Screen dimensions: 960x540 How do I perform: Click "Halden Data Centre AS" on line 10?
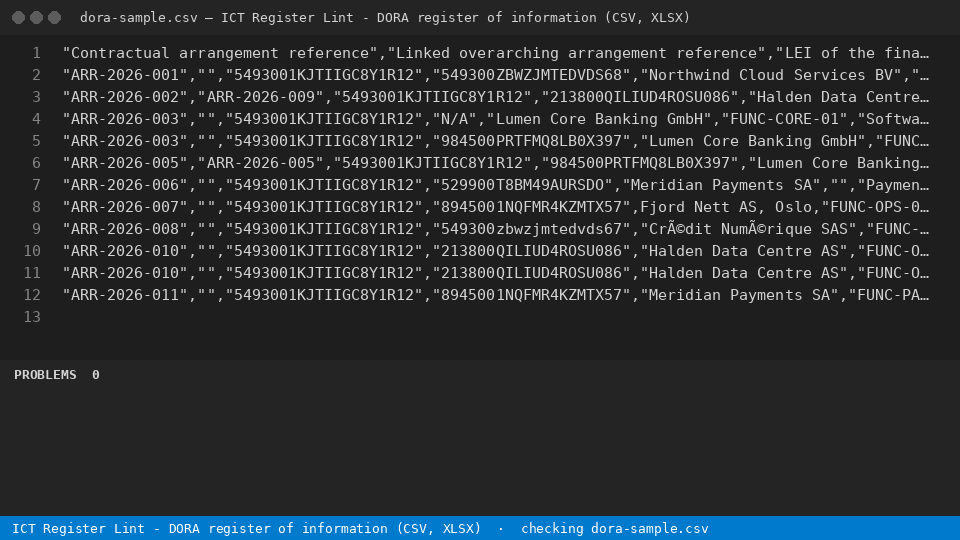click(744, 252)
